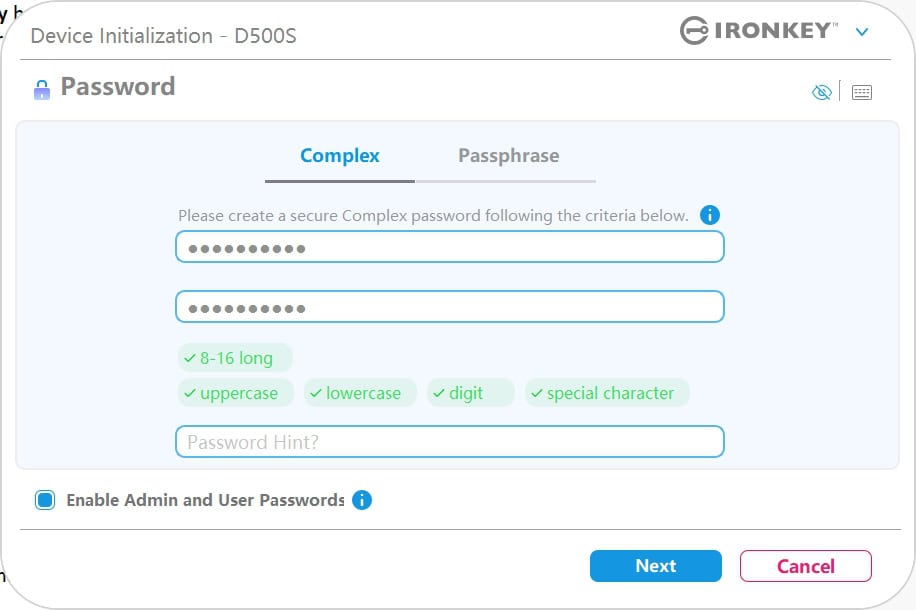The image size is (916, 610).
Task: Select the Complex tab
Action: click(x=340, y=156)
